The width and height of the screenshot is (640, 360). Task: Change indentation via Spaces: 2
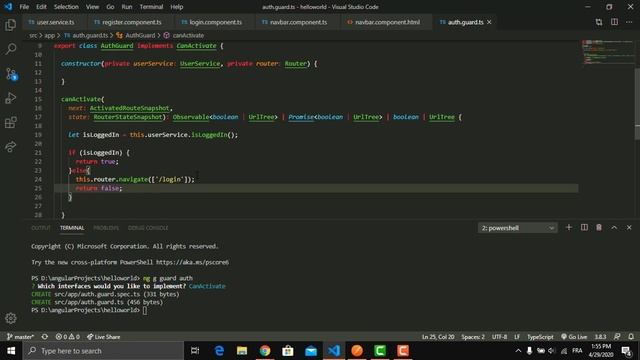(473, 337)
